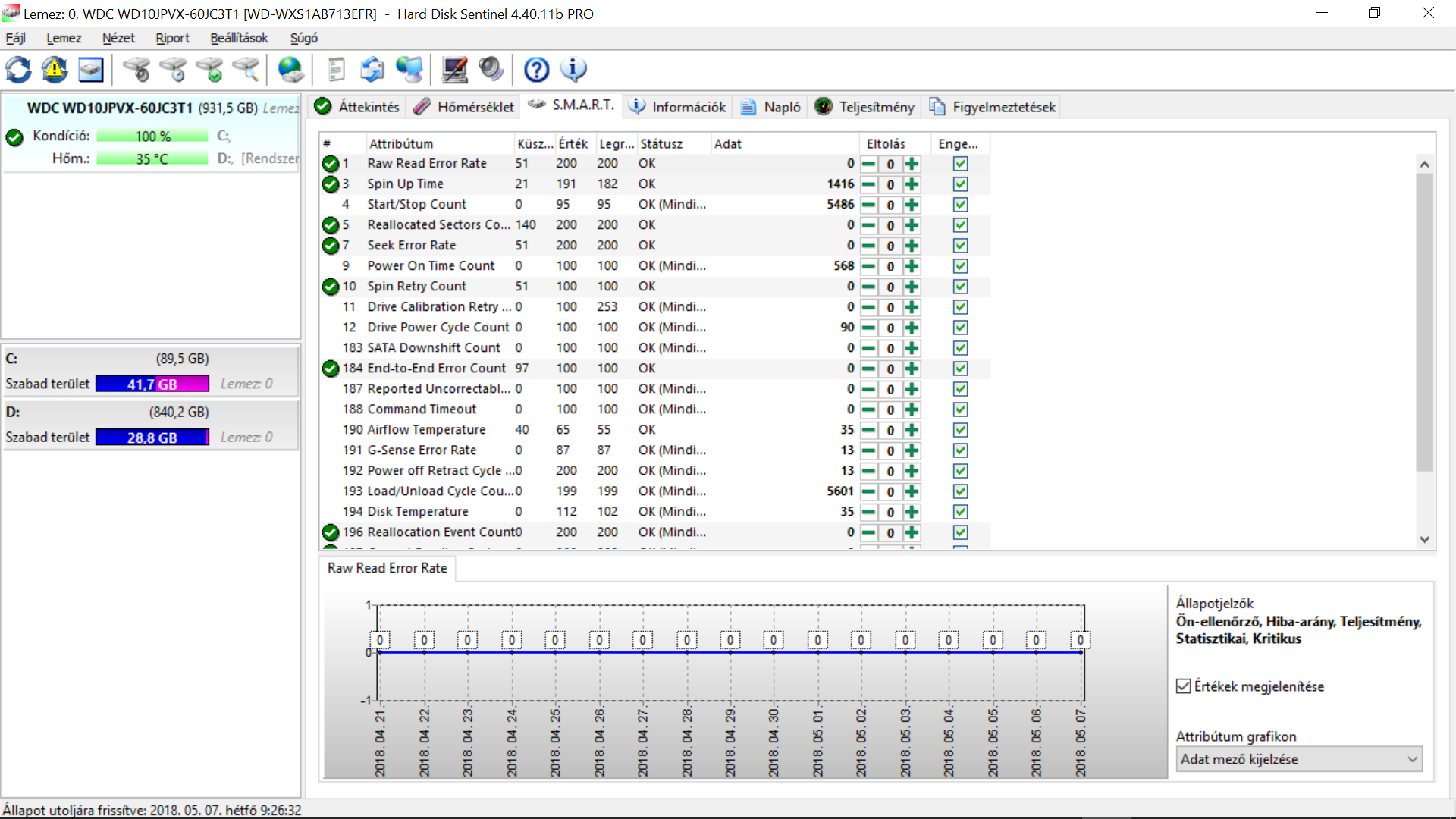Viewport: 1456px width, 819px height.
Task: Click the Kondíció 100 % health bar
Action: pos(152,136)
